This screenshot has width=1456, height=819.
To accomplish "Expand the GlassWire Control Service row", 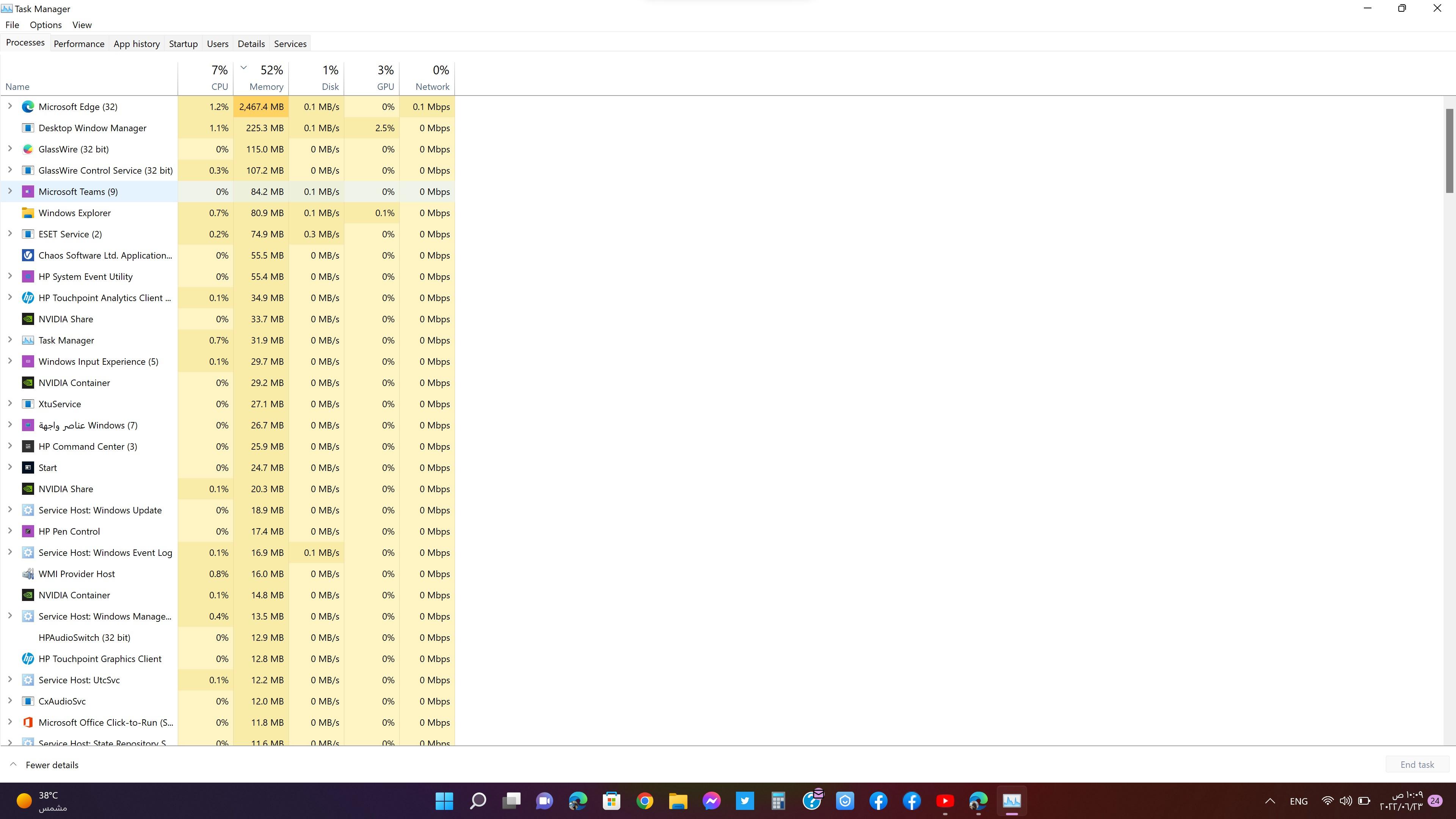I will click(9, 170).
